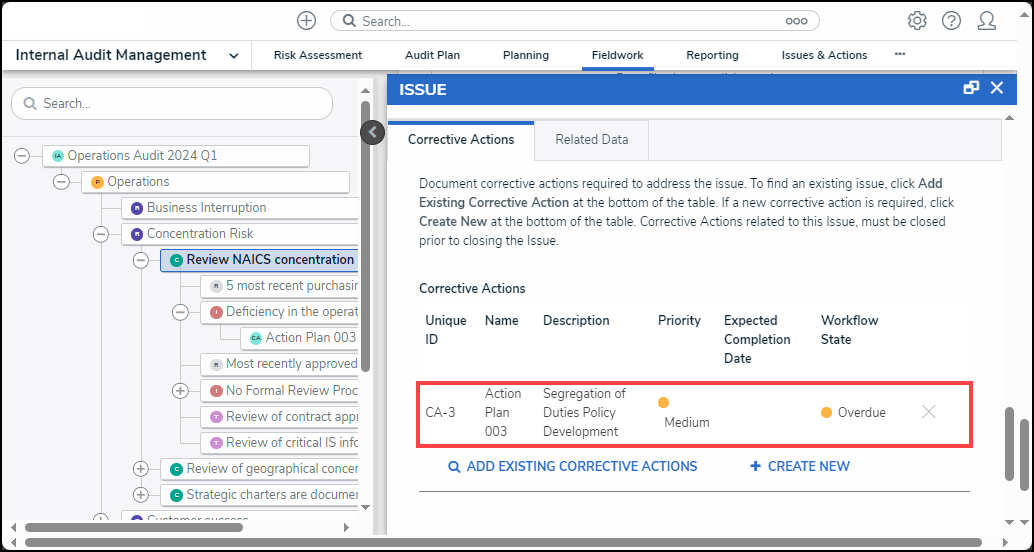
Task: Open the user profile icon
Action: point(987,21)
